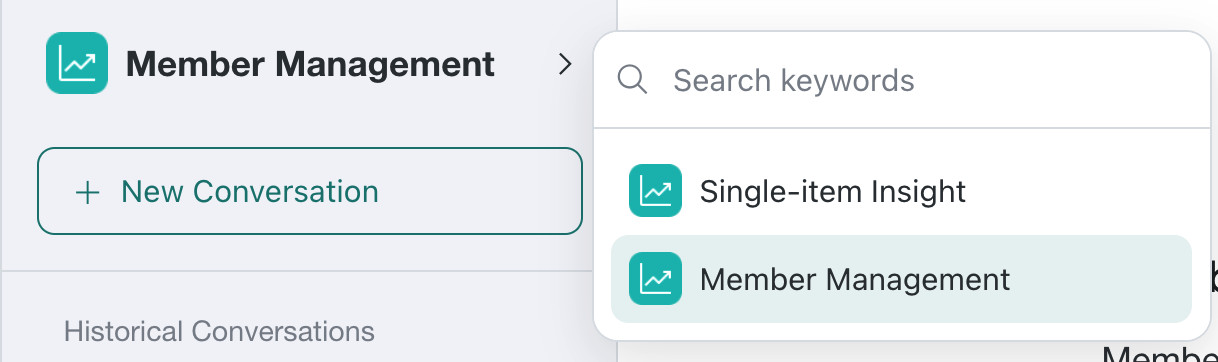The height and width of the screenshot is (362, 1218).
Task: Click the teal chart icon beside the sidebar title
Action: tap(76, 64)
